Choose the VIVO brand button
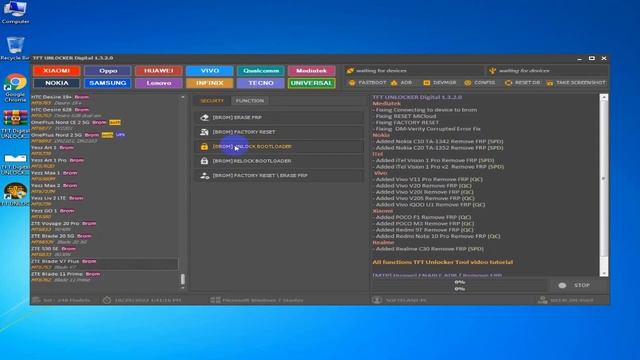 [210, 71]
